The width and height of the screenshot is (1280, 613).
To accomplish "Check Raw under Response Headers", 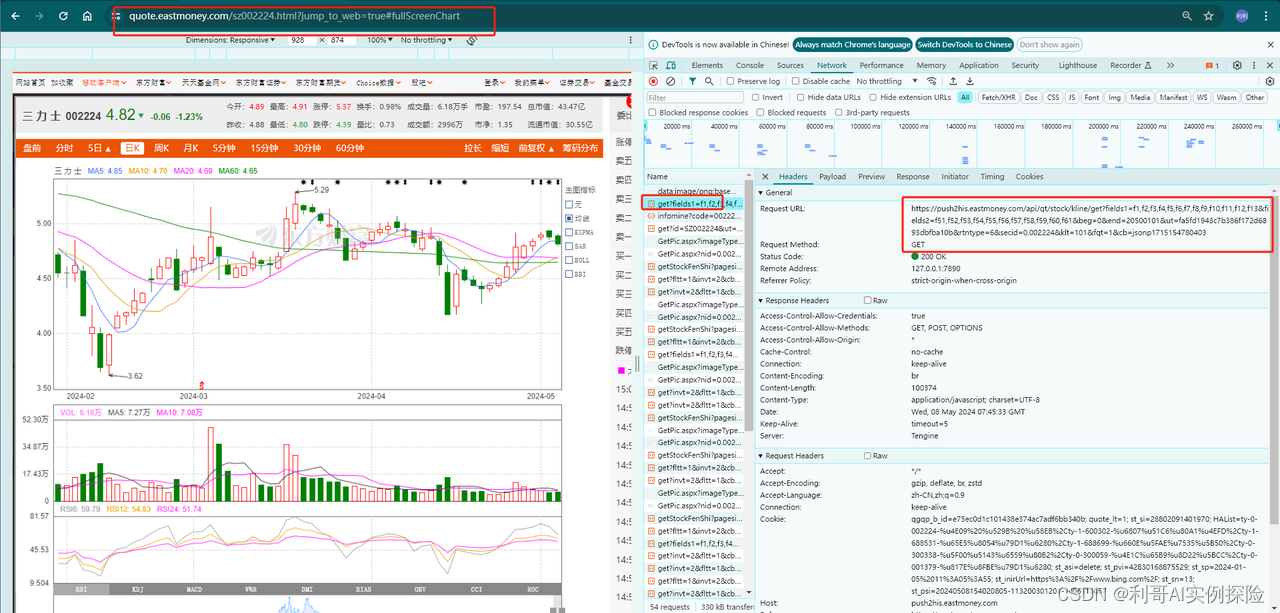I will coord(867,300).
